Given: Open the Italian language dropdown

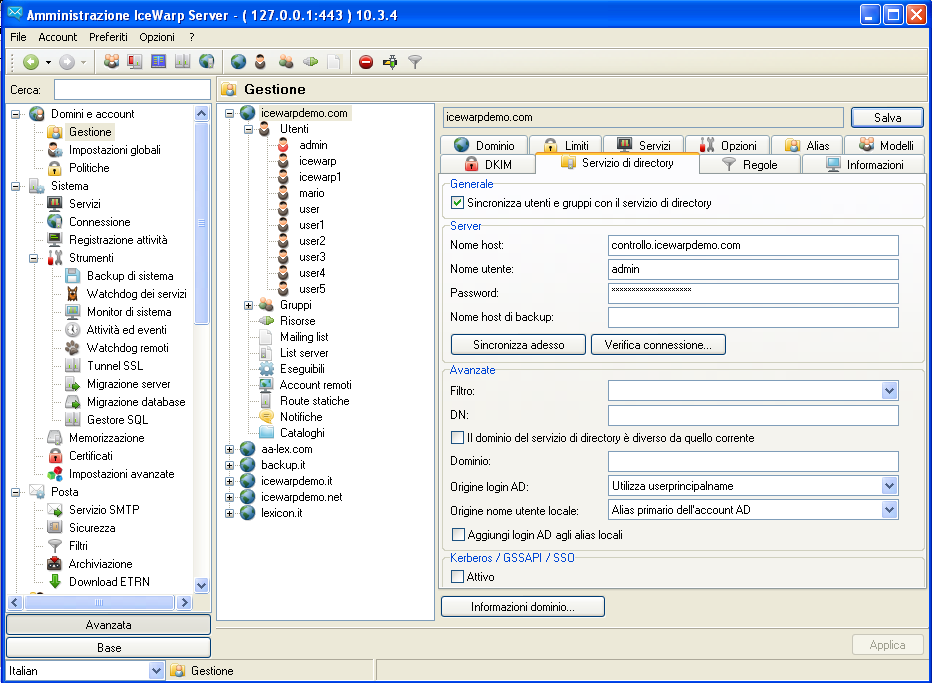Looking at the screenshot, I should tap(156, 671).
